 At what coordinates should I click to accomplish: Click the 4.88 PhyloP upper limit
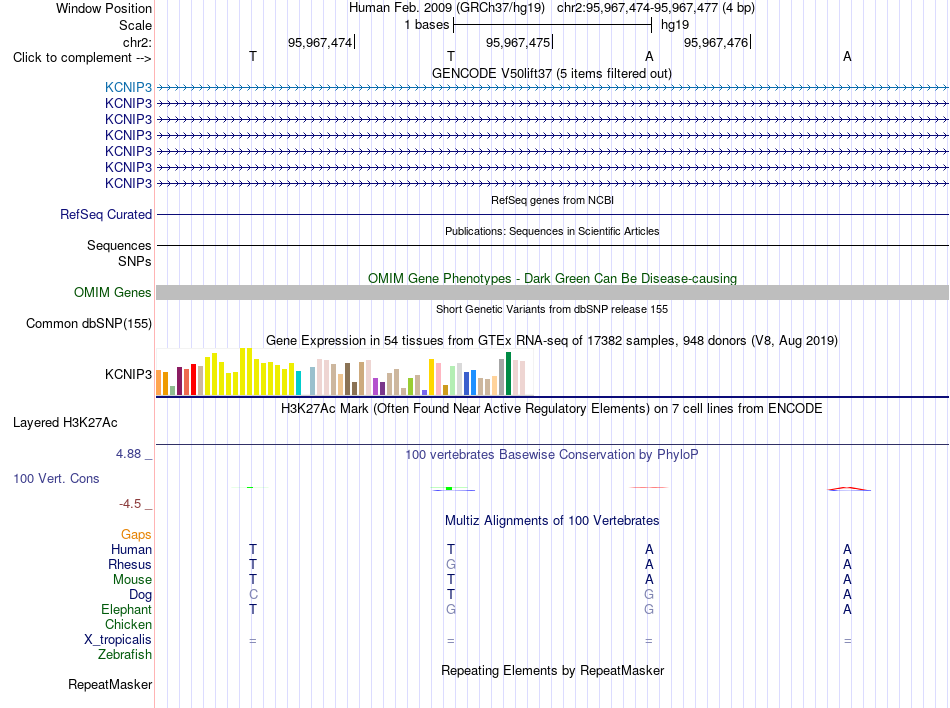pyautogui.click(x=128, y=454)
